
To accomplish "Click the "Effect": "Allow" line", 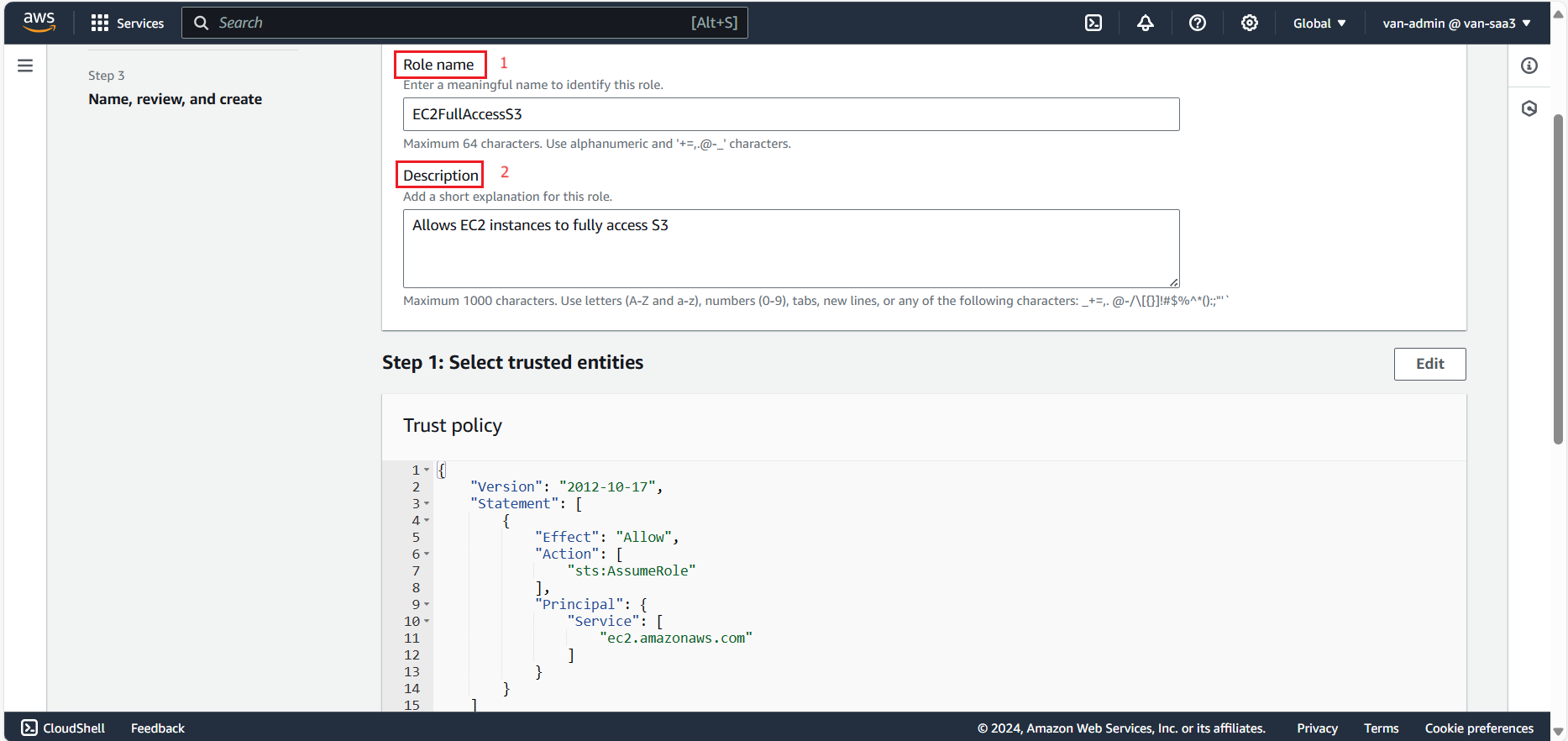I will [x=607, y=537].
